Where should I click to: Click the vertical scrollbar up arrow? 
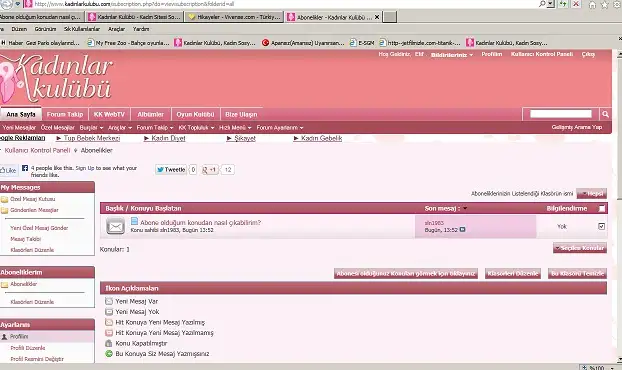point(619,55)
